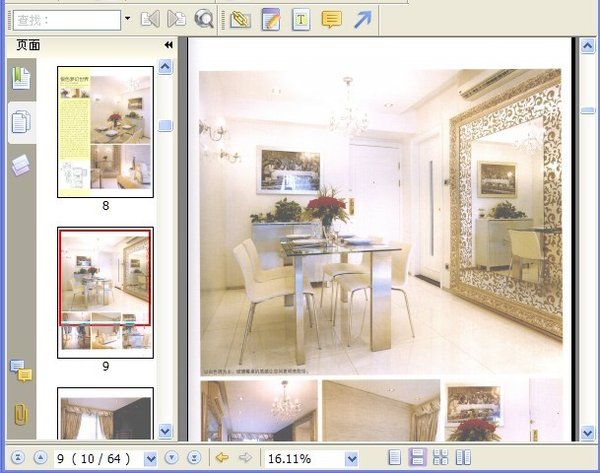Select the page 8 thumbnail
The width and height of the screenshot is (600, 473).
click(105, 131)
